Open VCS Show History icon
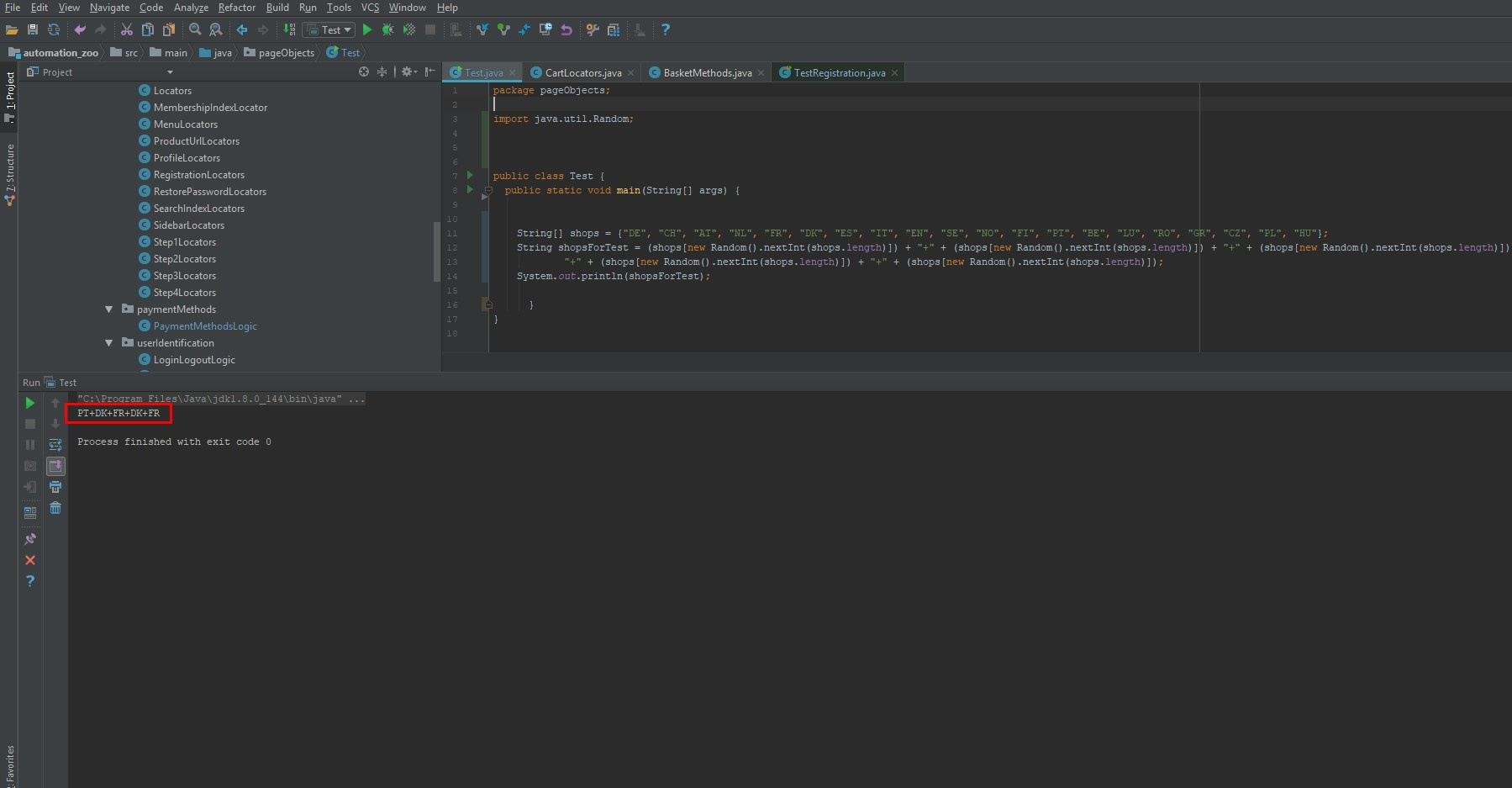Image resolution: width=1512 pixels, height=788 pixels. pos(545,29)
